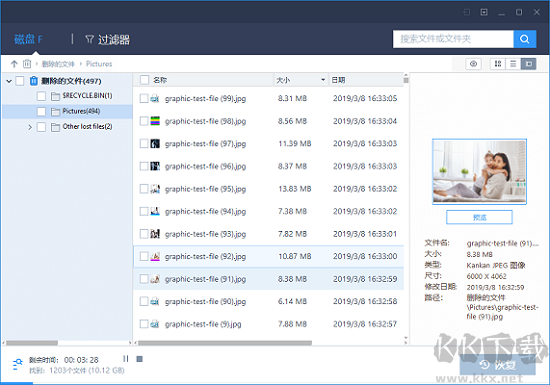Click the 8.38 MB size in details

[x=479, y=254]
